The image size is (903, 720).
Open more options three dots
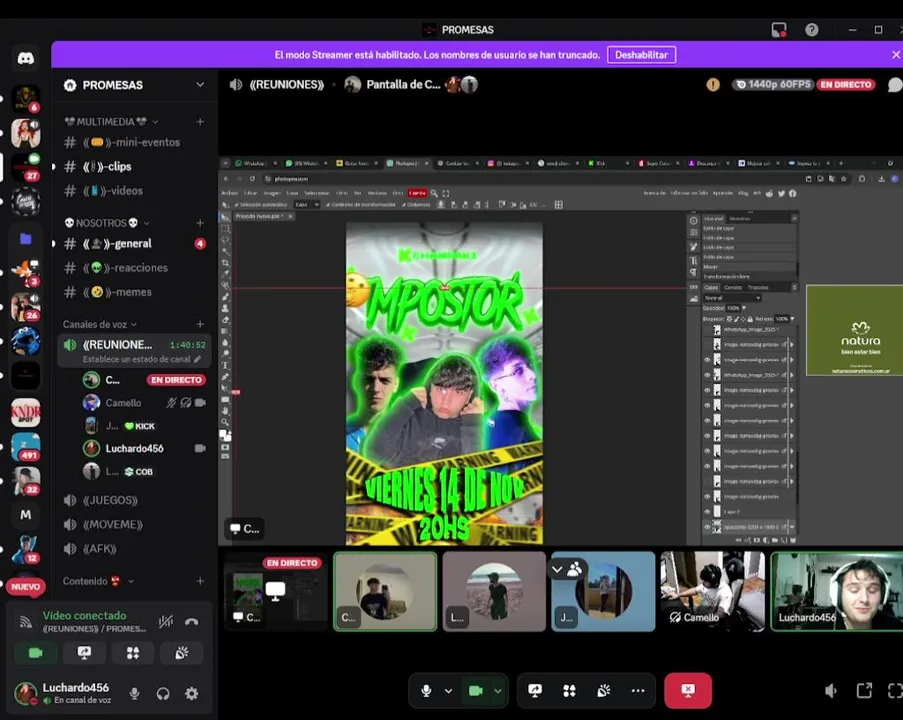point(638,690)
